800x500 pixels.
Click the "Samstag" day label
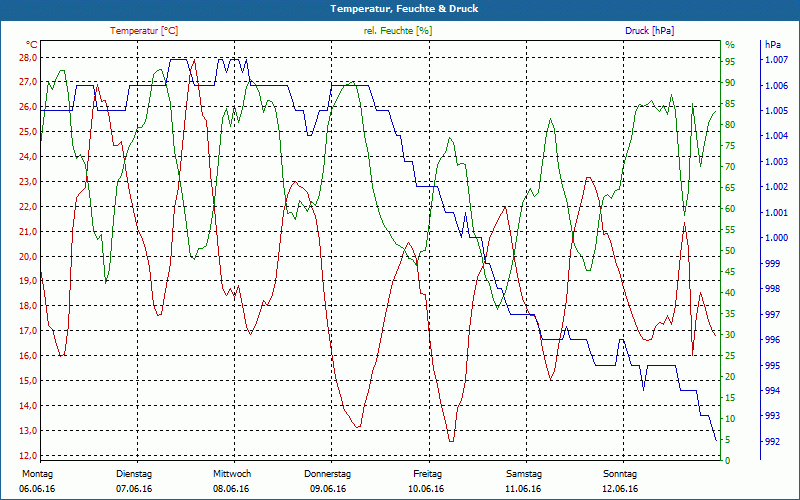coord(523,474)
